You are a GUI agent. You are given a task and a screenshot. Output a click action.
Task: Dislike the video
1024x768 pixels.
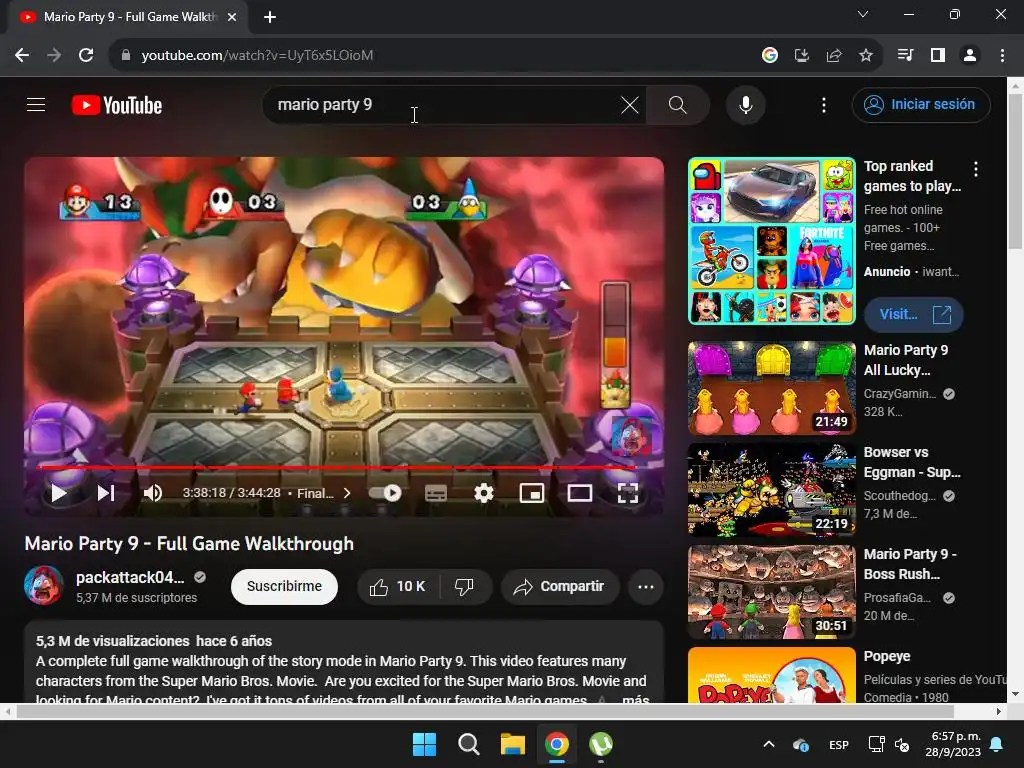coord(464,586)
